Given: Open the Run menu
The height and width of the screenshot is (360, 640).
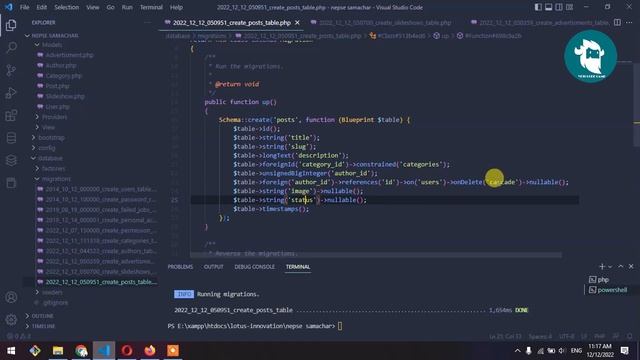Looking at the screenshot, I should (127, 7).
